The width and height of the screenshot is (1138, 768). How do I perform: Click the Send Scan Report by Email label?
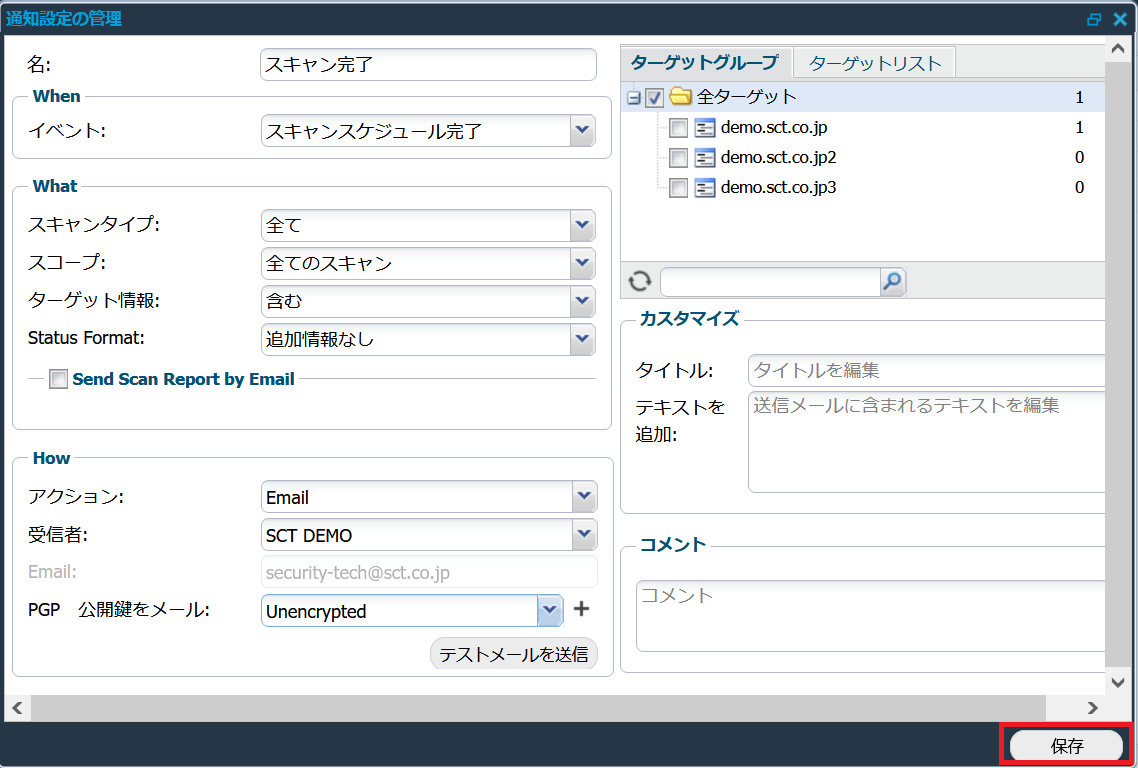click(x=184, y=379)
